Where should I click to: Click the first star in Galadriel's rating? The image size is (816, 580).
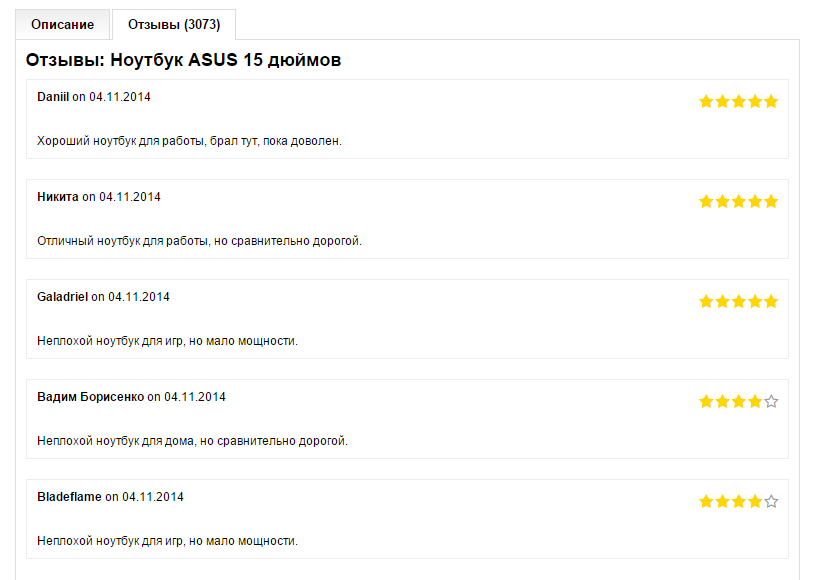(x=706, y=301)
